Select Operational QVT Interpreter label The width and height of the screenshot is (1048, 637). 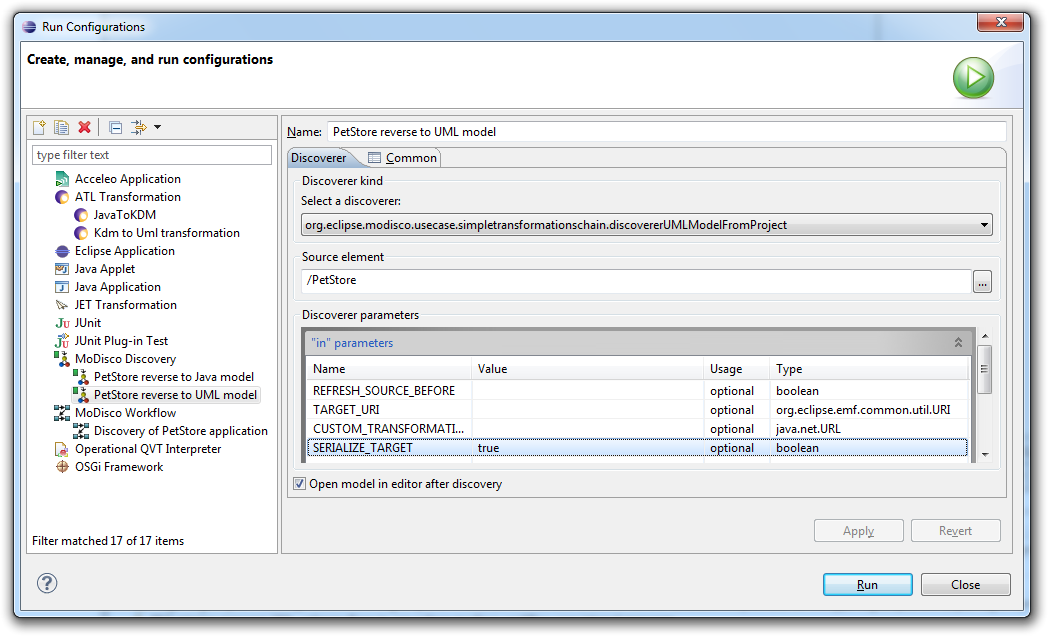tap(148, 449)
